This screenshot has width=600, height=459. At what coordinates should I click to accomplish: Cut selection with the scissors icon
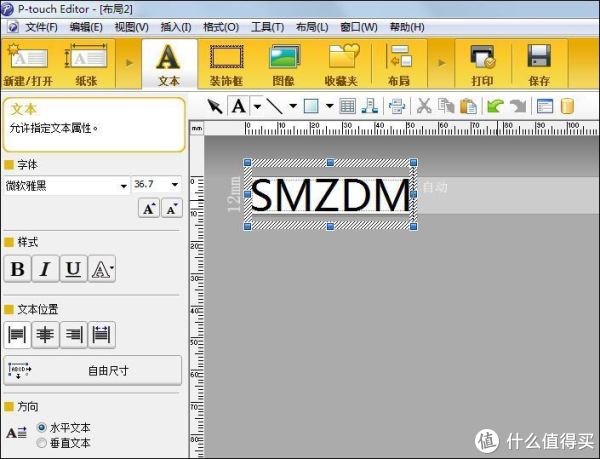424,106
